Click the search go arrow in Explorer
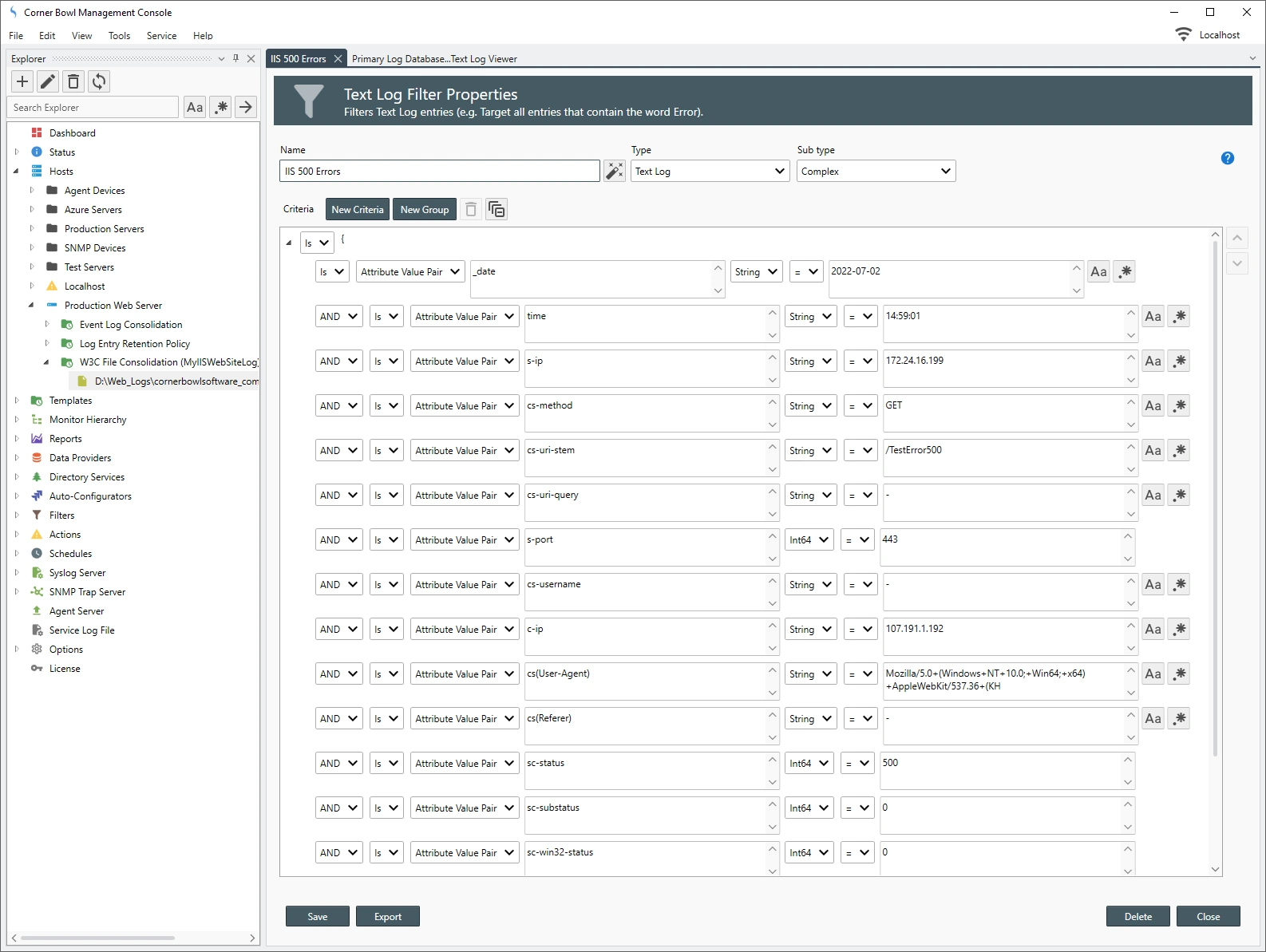Image resolution: width=1266 pixels, height=952 pixels. click(246, 107)
